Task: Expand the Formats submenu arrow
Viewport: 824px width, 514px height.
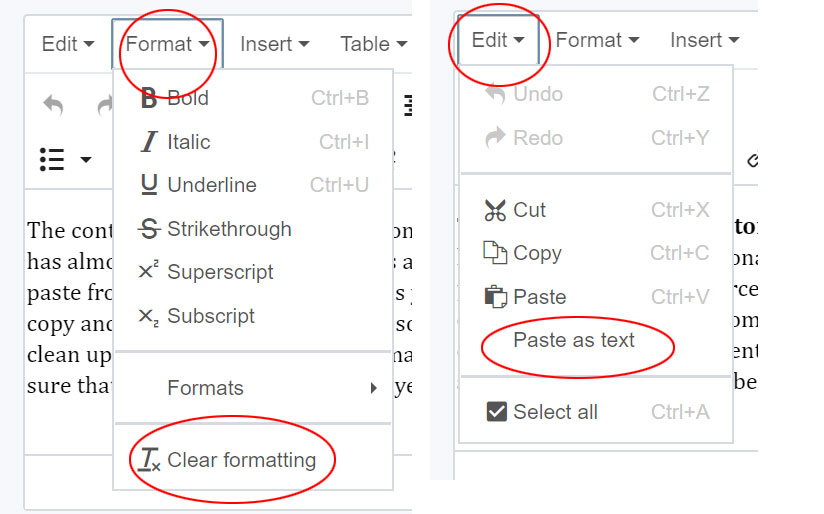Action: (x=374, y=388)
